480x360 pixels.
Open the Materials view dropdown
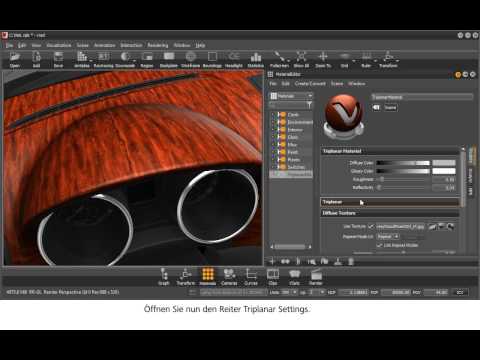[x=291, y=96]
